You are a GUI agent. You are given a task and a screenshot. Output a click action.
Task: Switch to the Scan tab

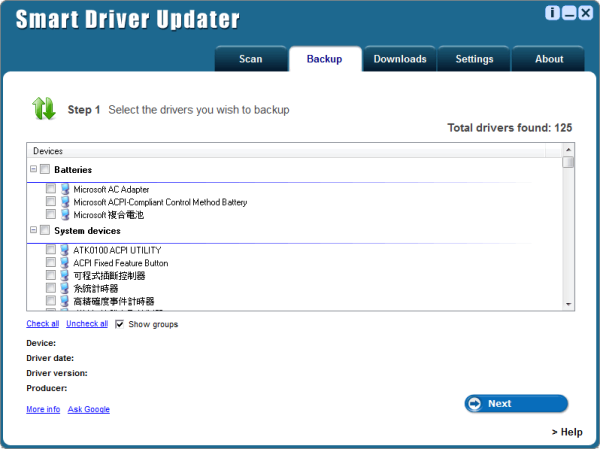(251, 59)
